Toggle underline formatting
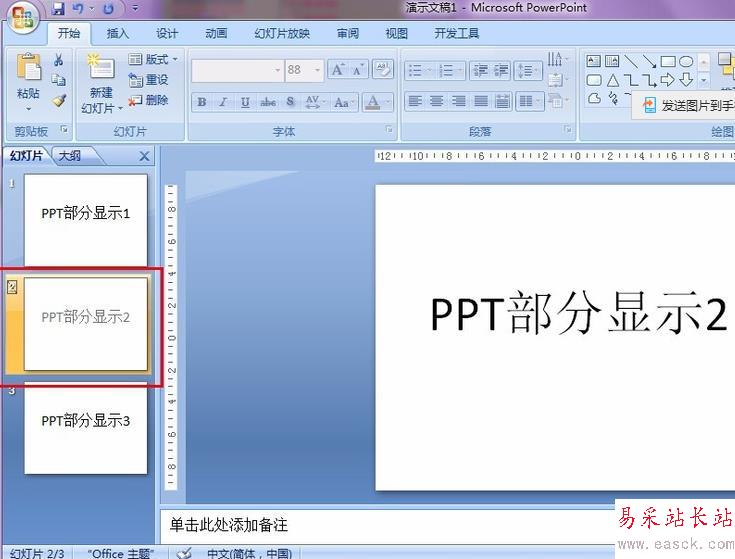Image resolution: width=735 pixels, height=559 pixels. click(x=245, y=102)
